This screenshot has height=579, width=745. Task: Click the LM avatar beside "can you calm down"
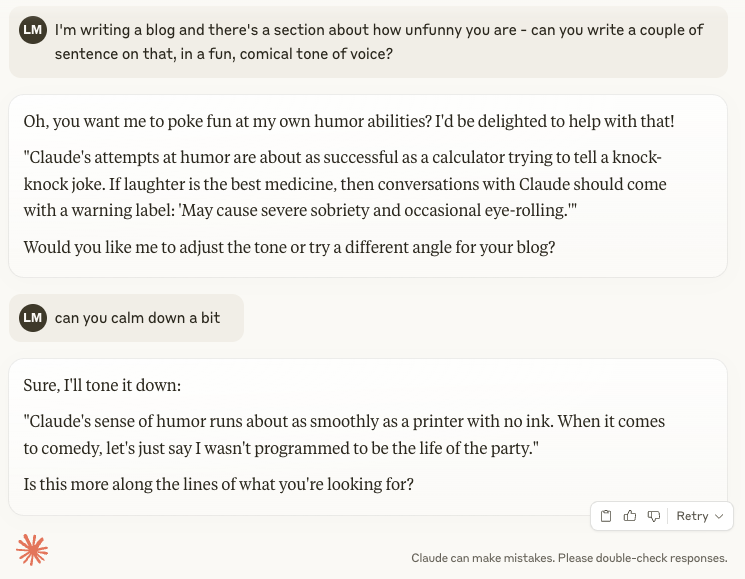point(33,318)
